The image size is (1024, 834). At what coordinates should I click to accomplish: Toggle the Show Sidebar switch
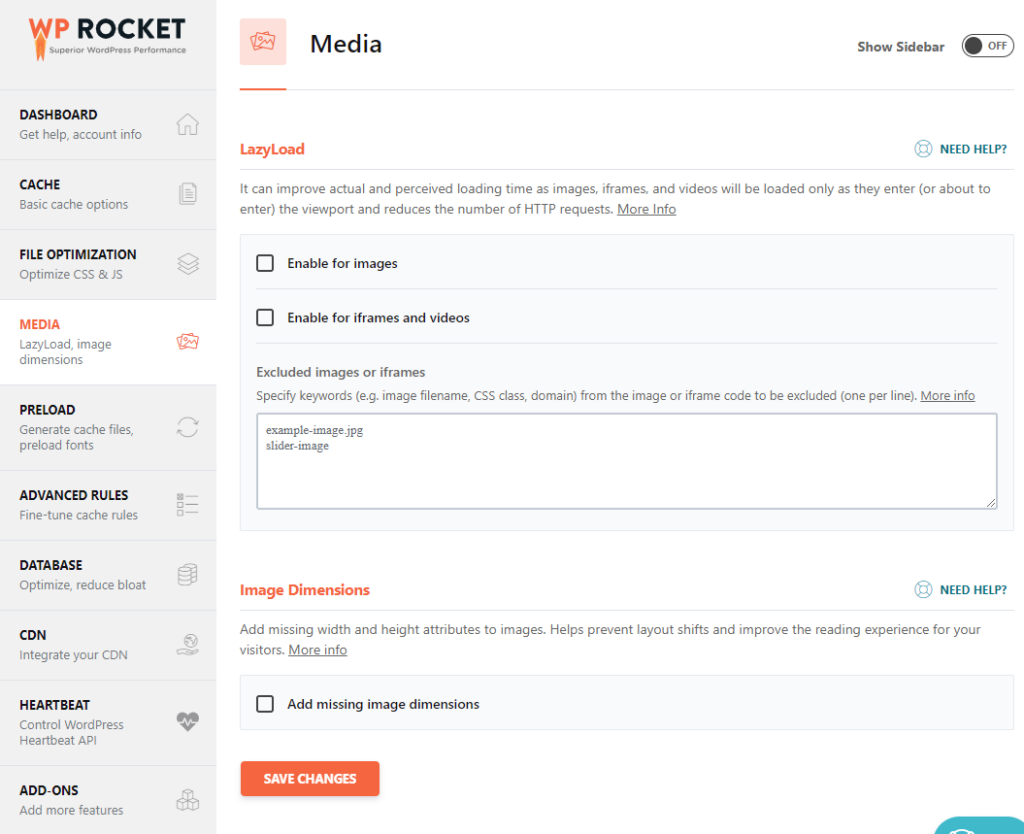[987, 46]
